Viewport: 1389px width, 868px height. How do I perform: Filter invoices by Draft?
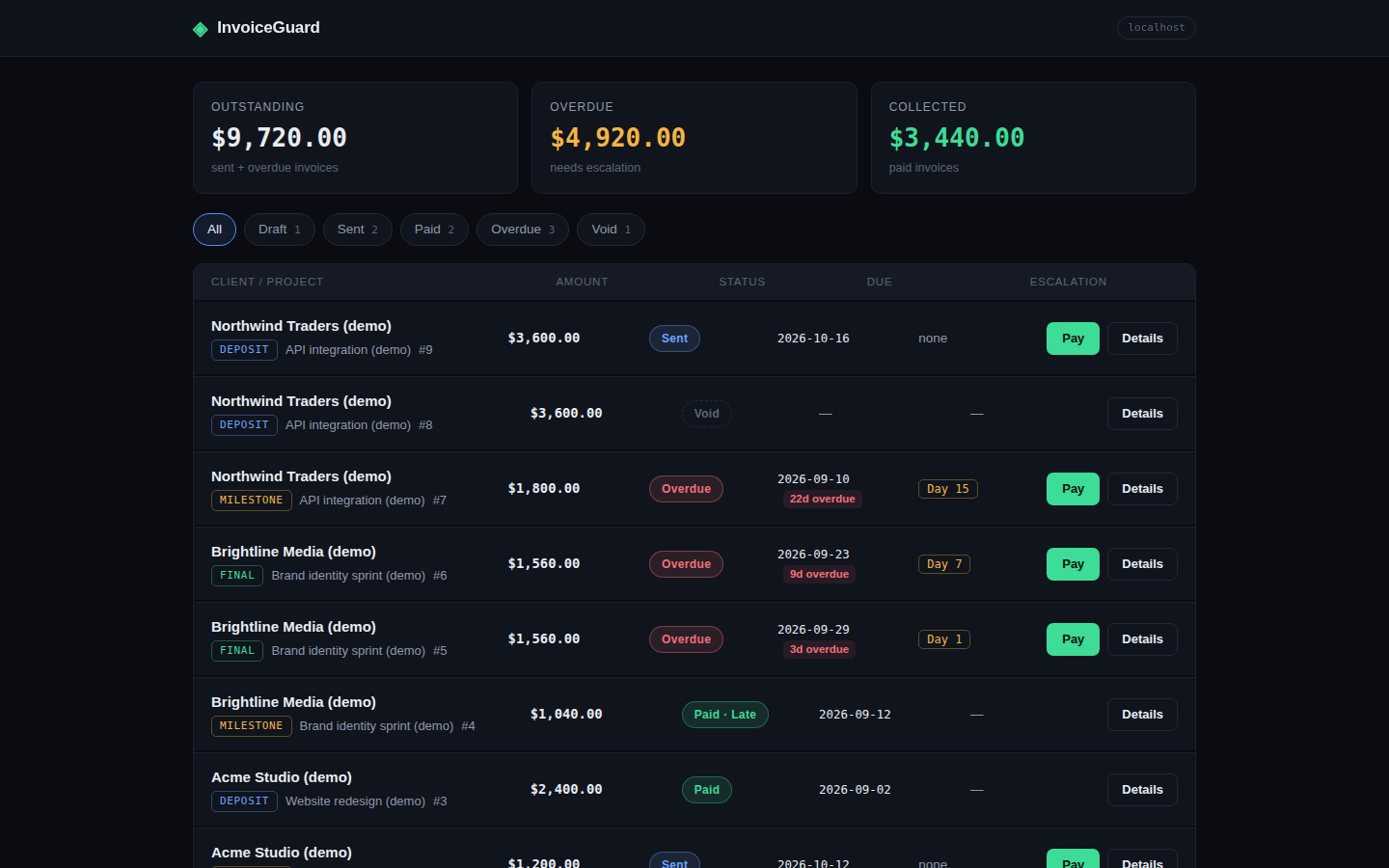point(280,230)
